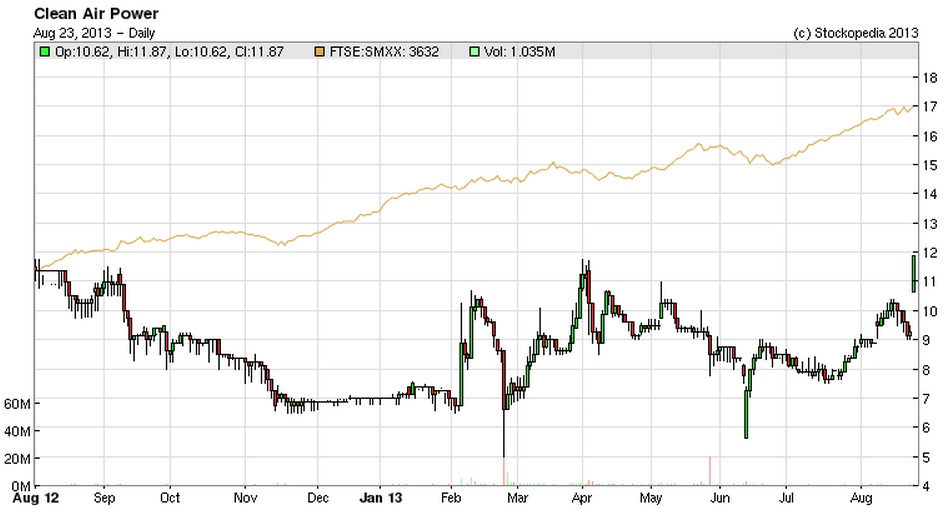The height and width of the screenshot is (523, 948).
Task: Click the price axis value '18'
Action: [930, 77]
